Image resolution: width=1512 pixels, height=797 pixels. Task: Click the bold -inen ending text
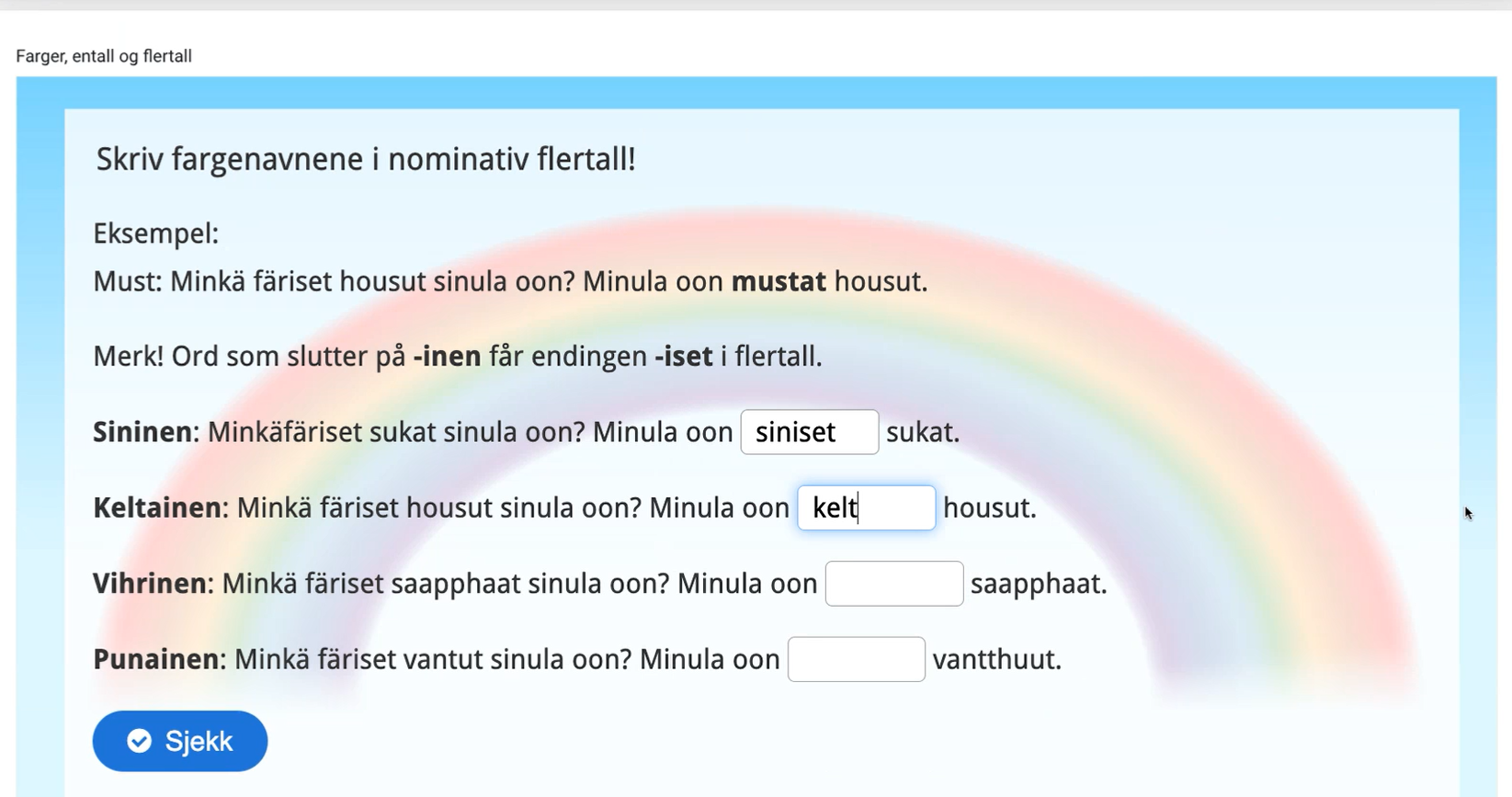(x=447, y=357)
